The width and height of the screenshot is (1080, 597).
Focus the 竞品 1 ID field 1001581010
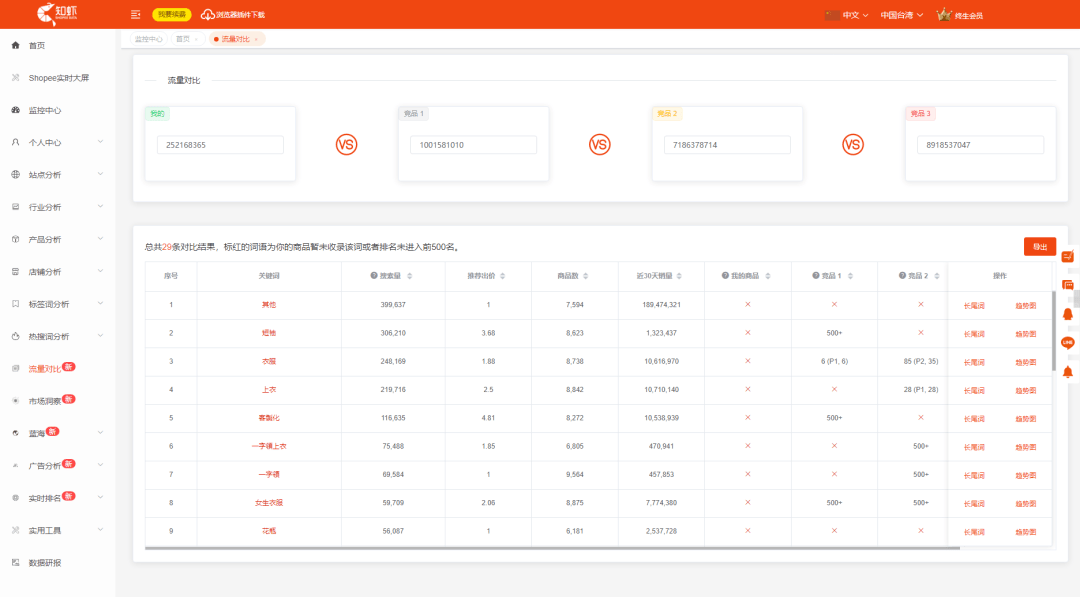tap(473, 145)
